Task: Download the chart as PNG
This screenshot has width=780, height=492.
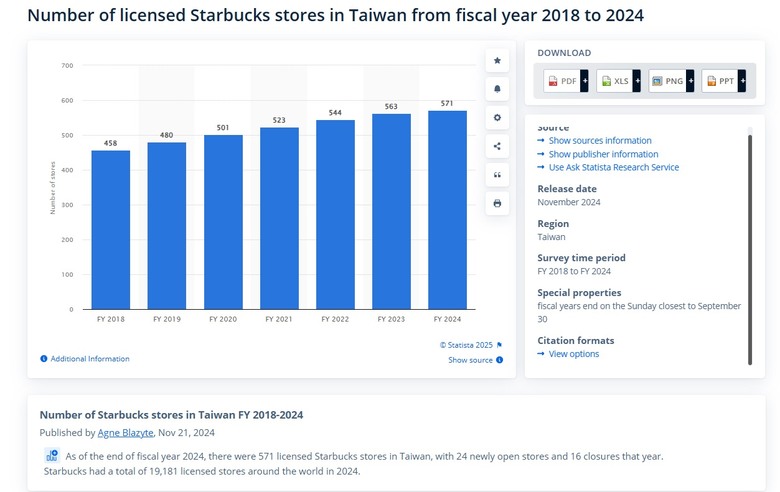Action: click(x=668, y=81)
